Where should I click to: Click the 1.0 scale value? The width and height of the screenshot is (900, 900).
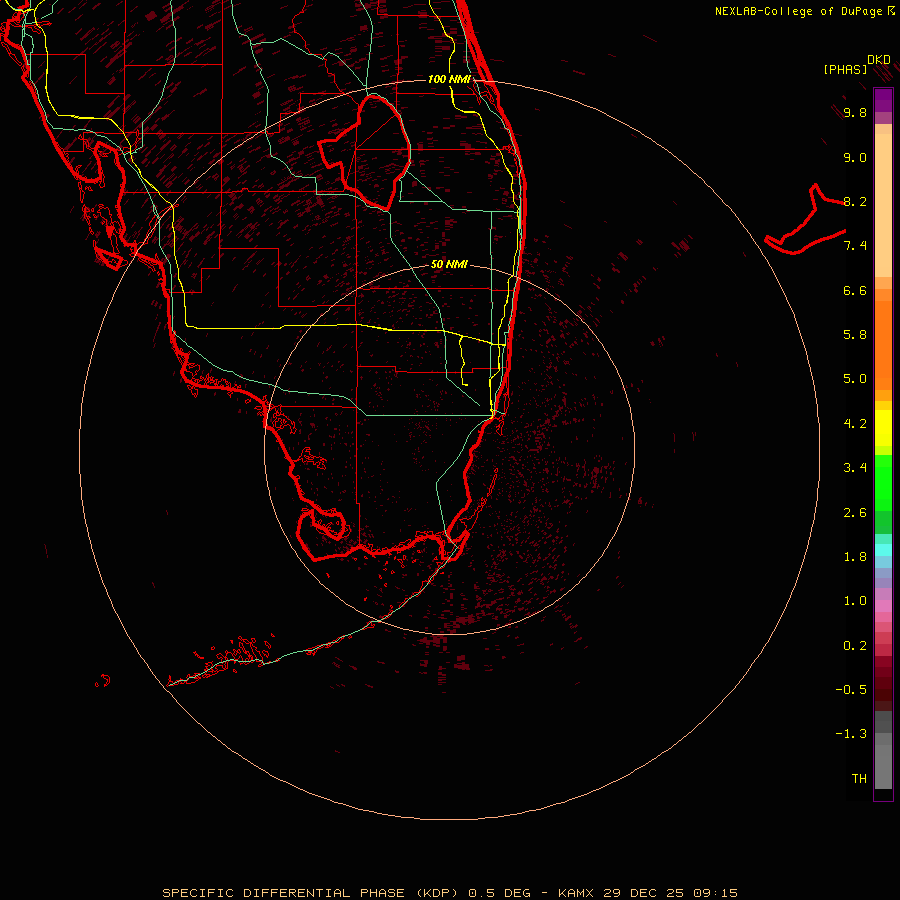pos(855,601)
